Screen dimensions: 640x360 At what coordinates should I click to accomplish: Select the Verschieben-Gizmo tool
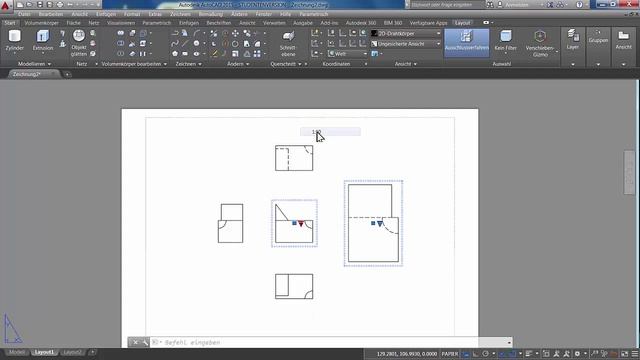click(x=540, y=43)
